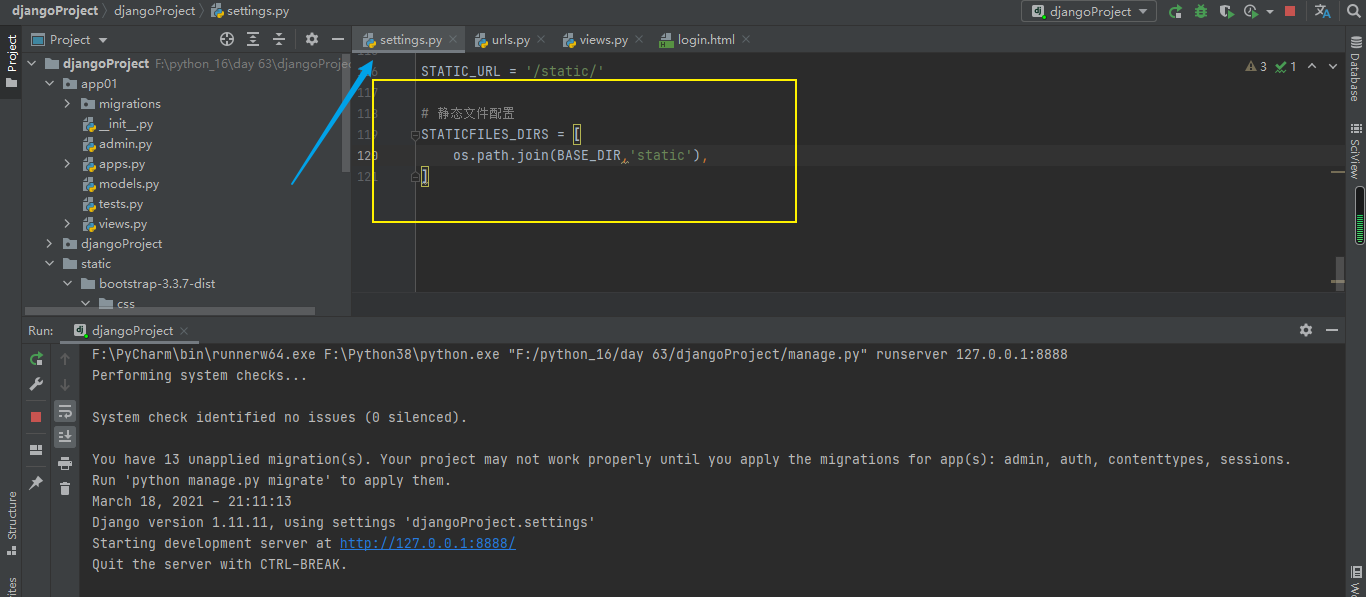The image size is (1366, 597).
Task: Hide the Run tool window
Action: click(x=1332, y=330)
